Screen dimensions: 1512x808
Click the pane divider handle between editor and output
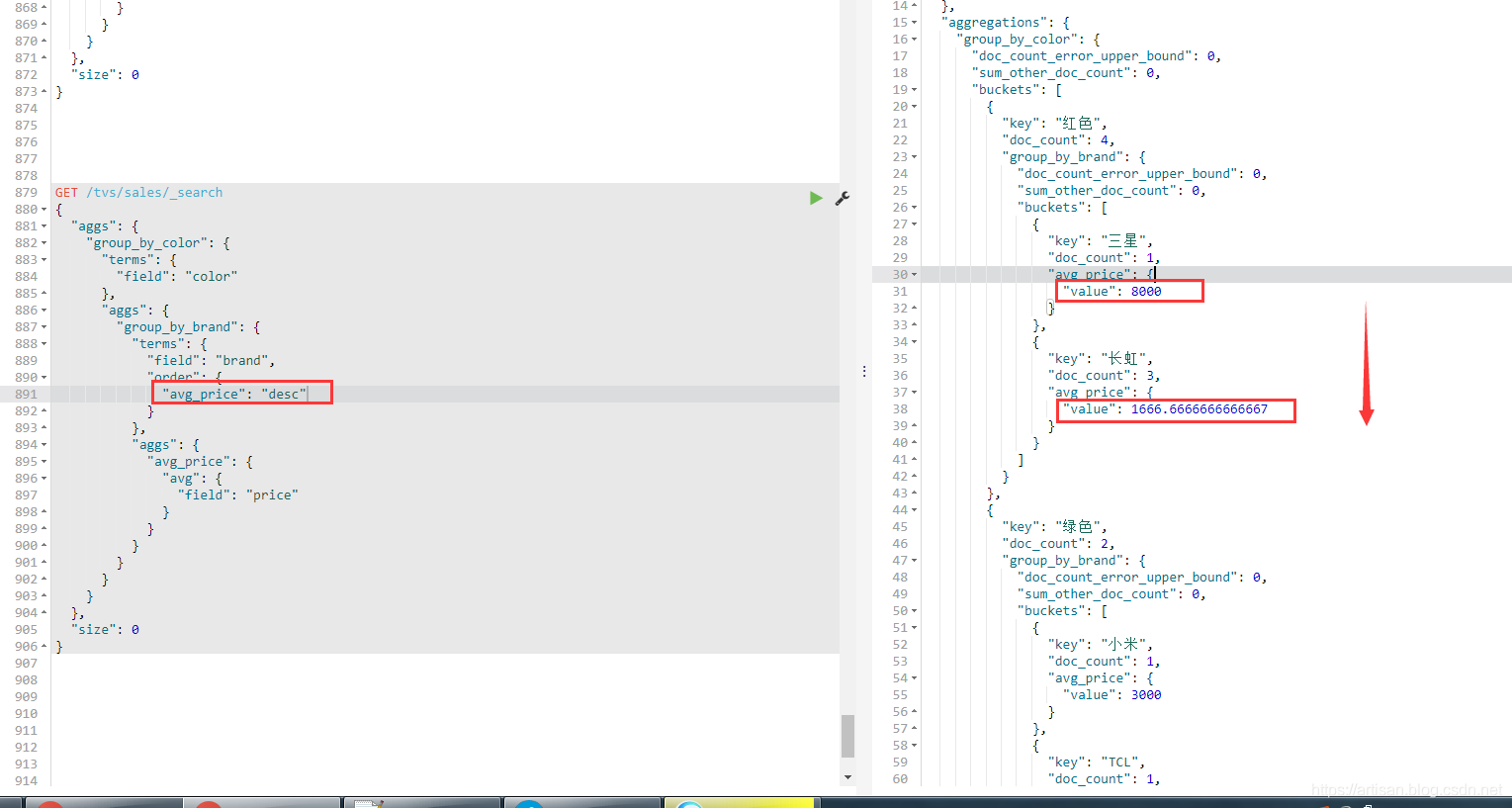pyautogui.click(x=864, y=372)
